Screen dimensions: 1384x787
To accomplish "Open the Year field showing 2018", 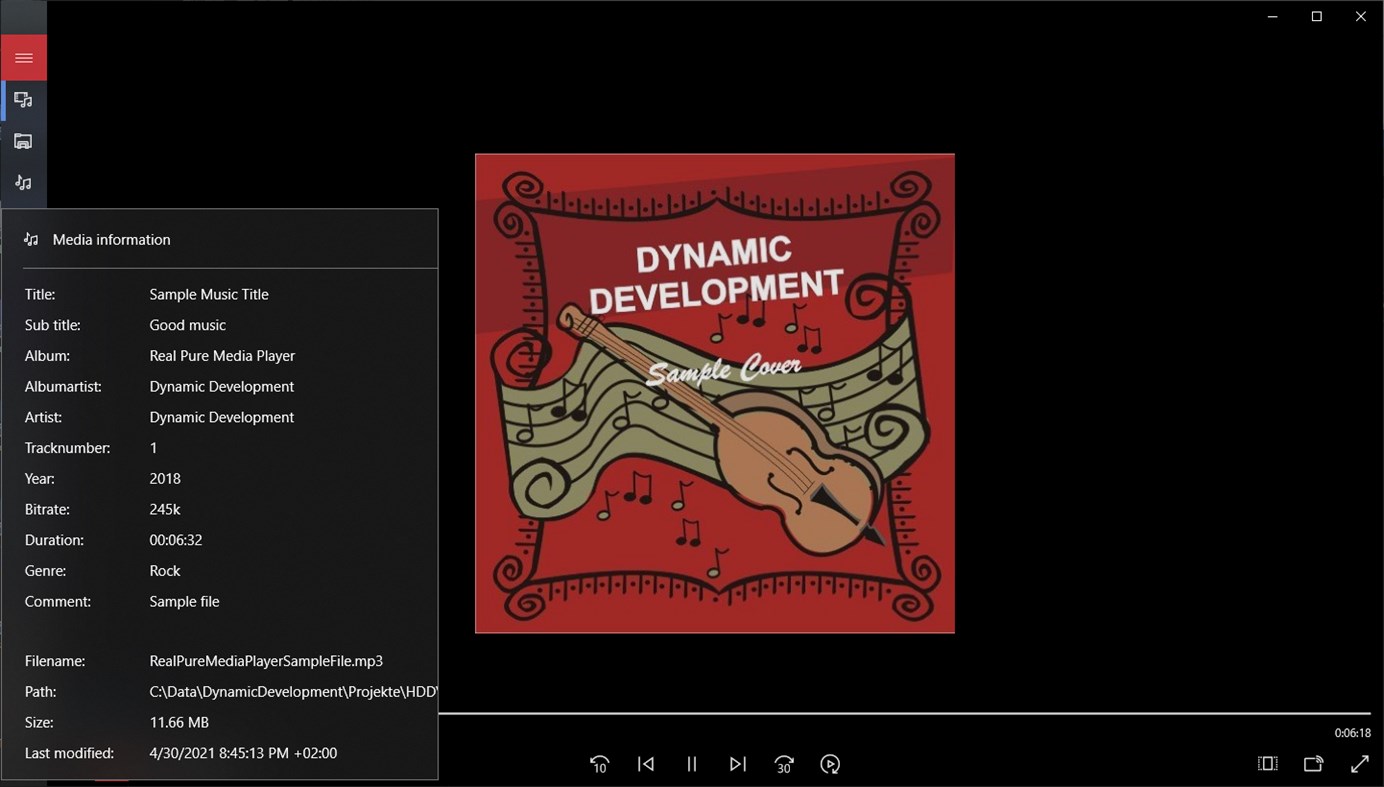I will pos(164,478).
